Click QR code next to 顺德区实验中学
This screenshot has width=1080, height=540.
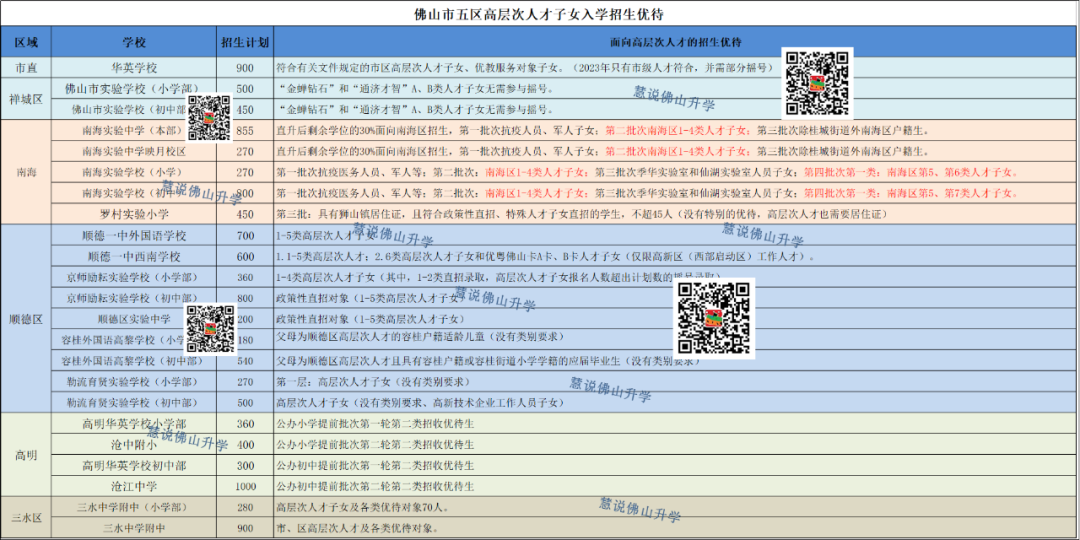211,330
